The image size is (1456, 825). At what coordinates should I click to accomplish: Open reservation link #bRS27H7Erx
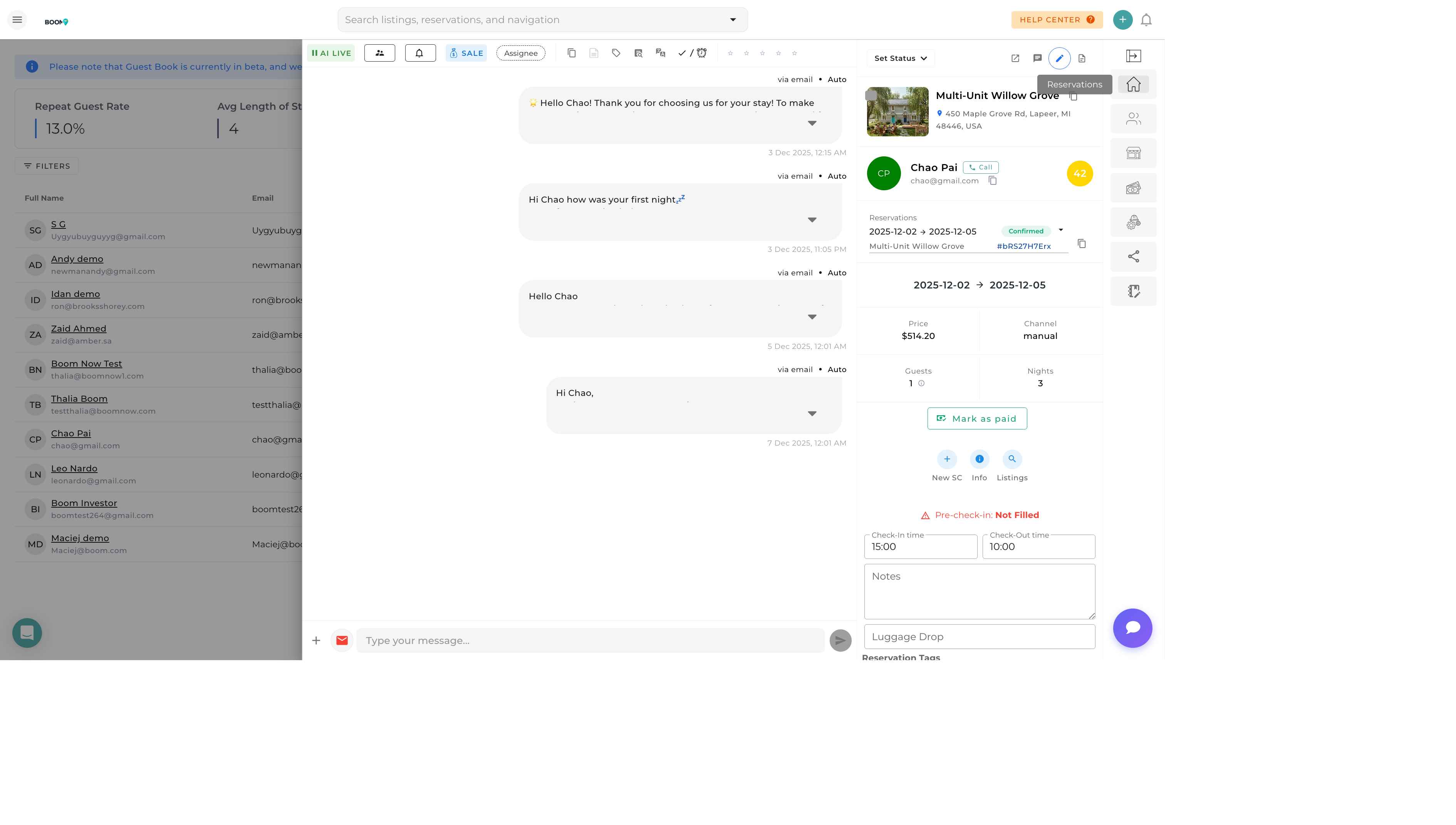tap(1024, 246)
